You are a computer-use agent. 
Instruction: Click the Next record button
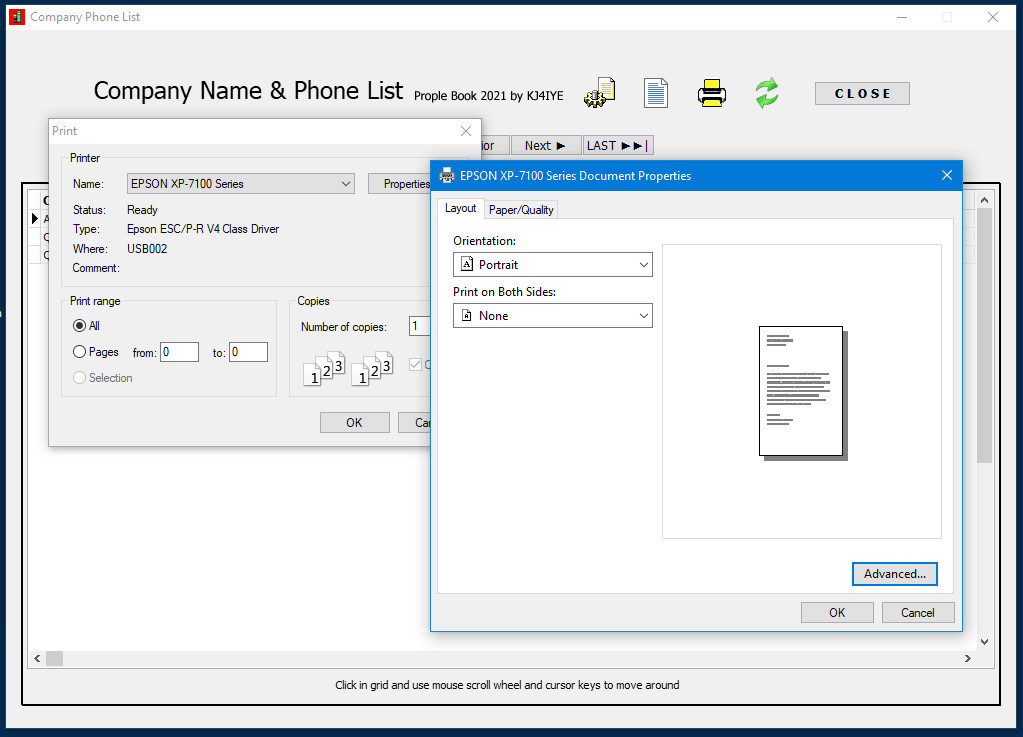[545, 145]
